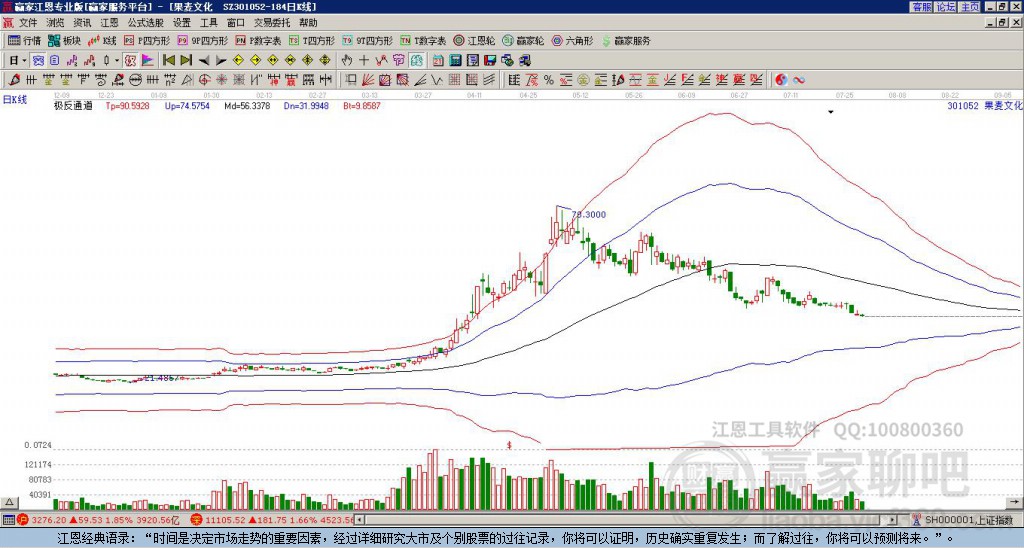Viewport: 1024px width, 548px height.
Task: Click the Tp=90.5928 indicator value
Action: (x=127, y=106)
